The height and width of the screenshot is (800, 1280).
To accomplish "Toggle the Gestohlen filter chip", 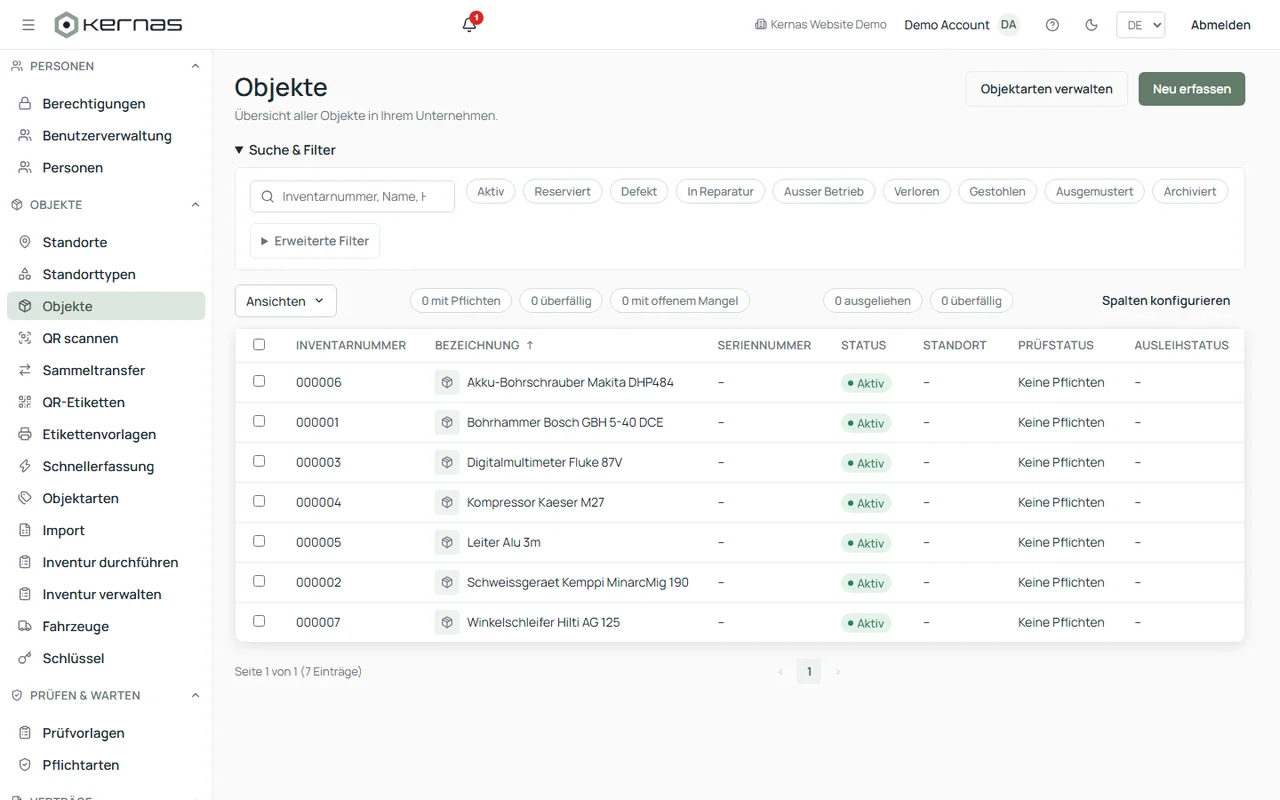I will [x=997, y=191].
